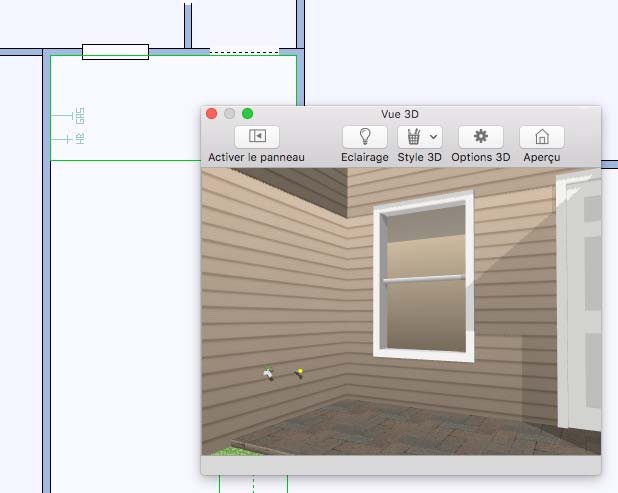Close the Vue 3D window

click(x=212, y=114)
